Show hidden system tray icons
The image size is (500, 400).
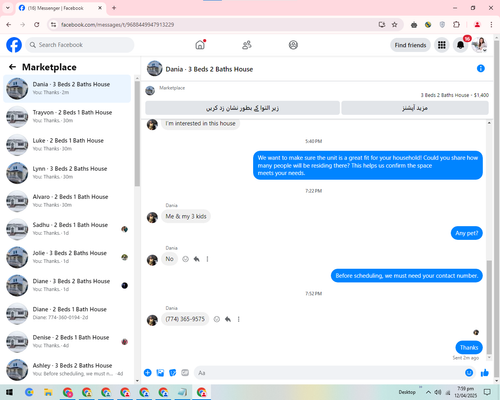coord(428,392)
